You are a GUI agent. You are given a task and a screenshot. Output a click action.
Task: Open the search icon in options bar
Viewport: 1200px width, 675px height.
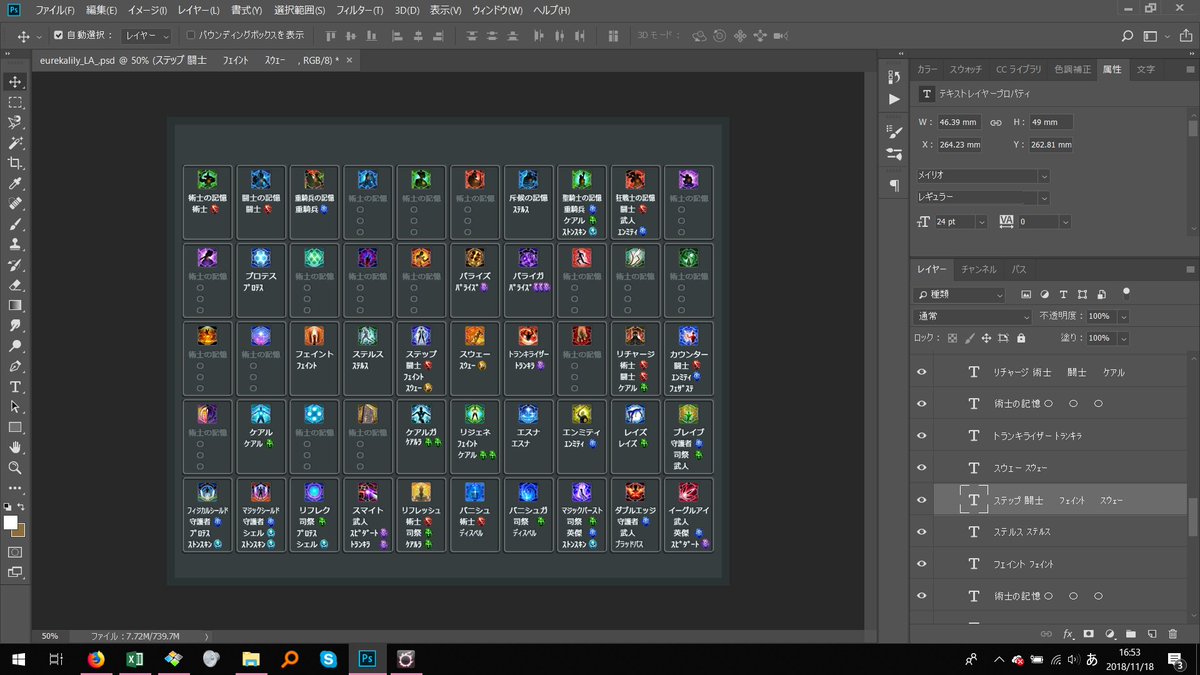(1127, 36)
